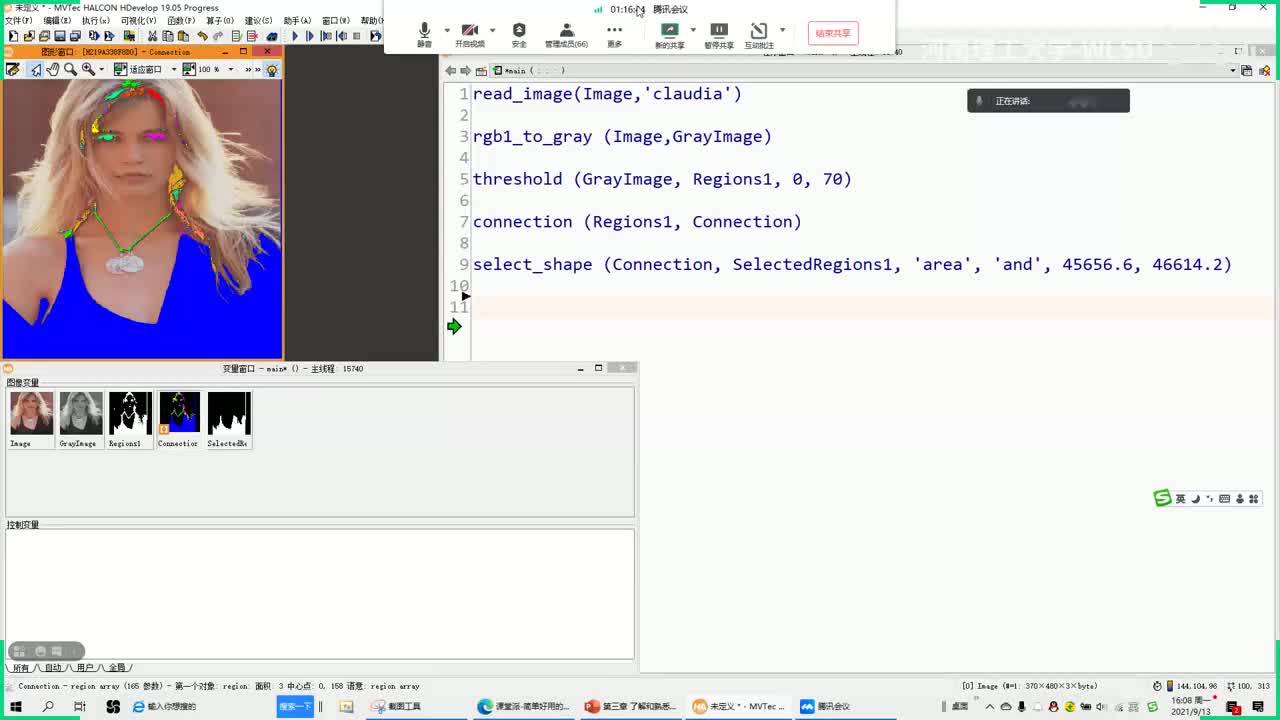Click the Run program play icon
The height and width of the screenshot is (720, 1280).
pos(295,36)
